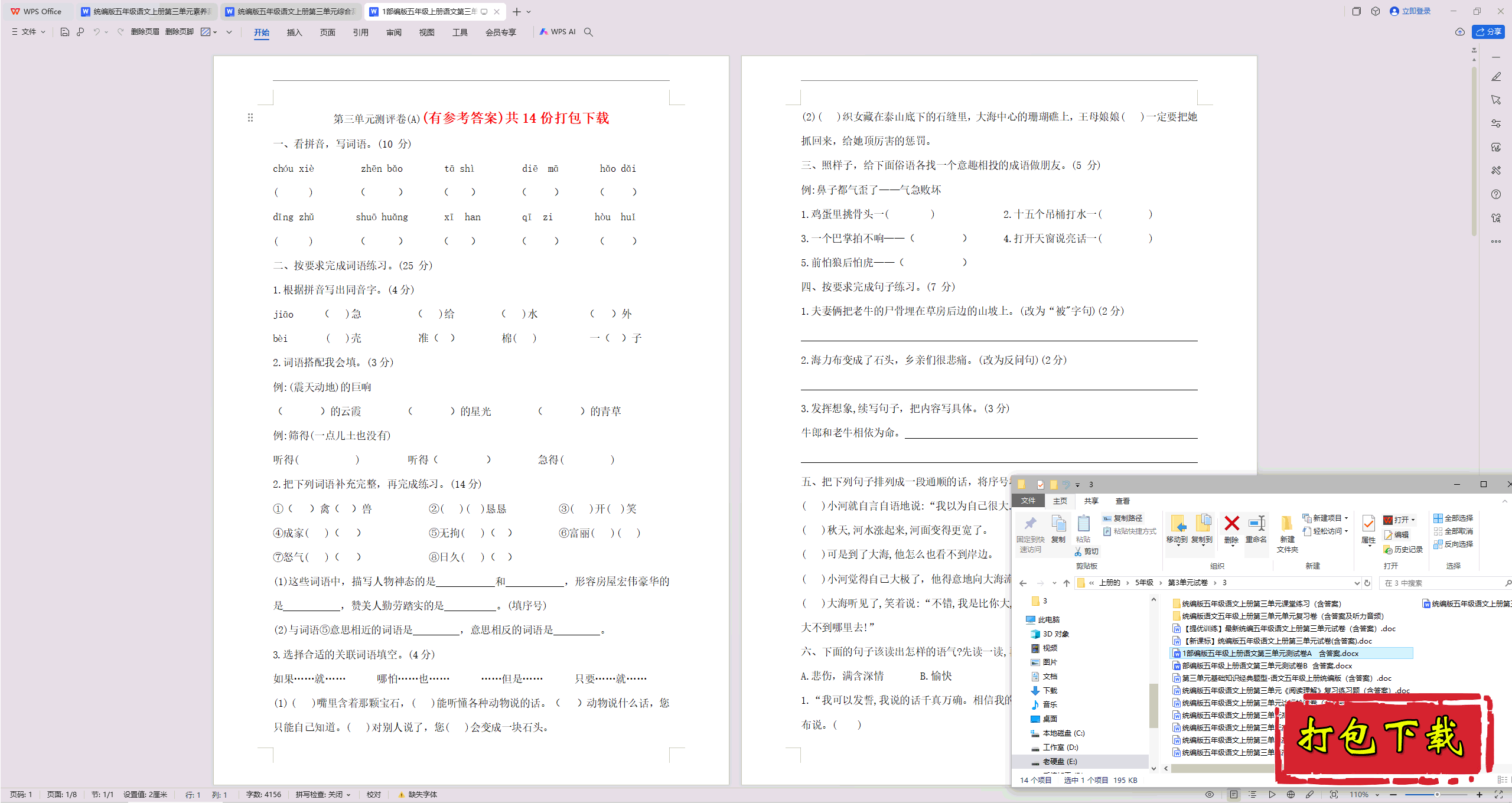1512x803 pixels.
Task: Click the zoom in plus button
Action: tap(1480, 795)
